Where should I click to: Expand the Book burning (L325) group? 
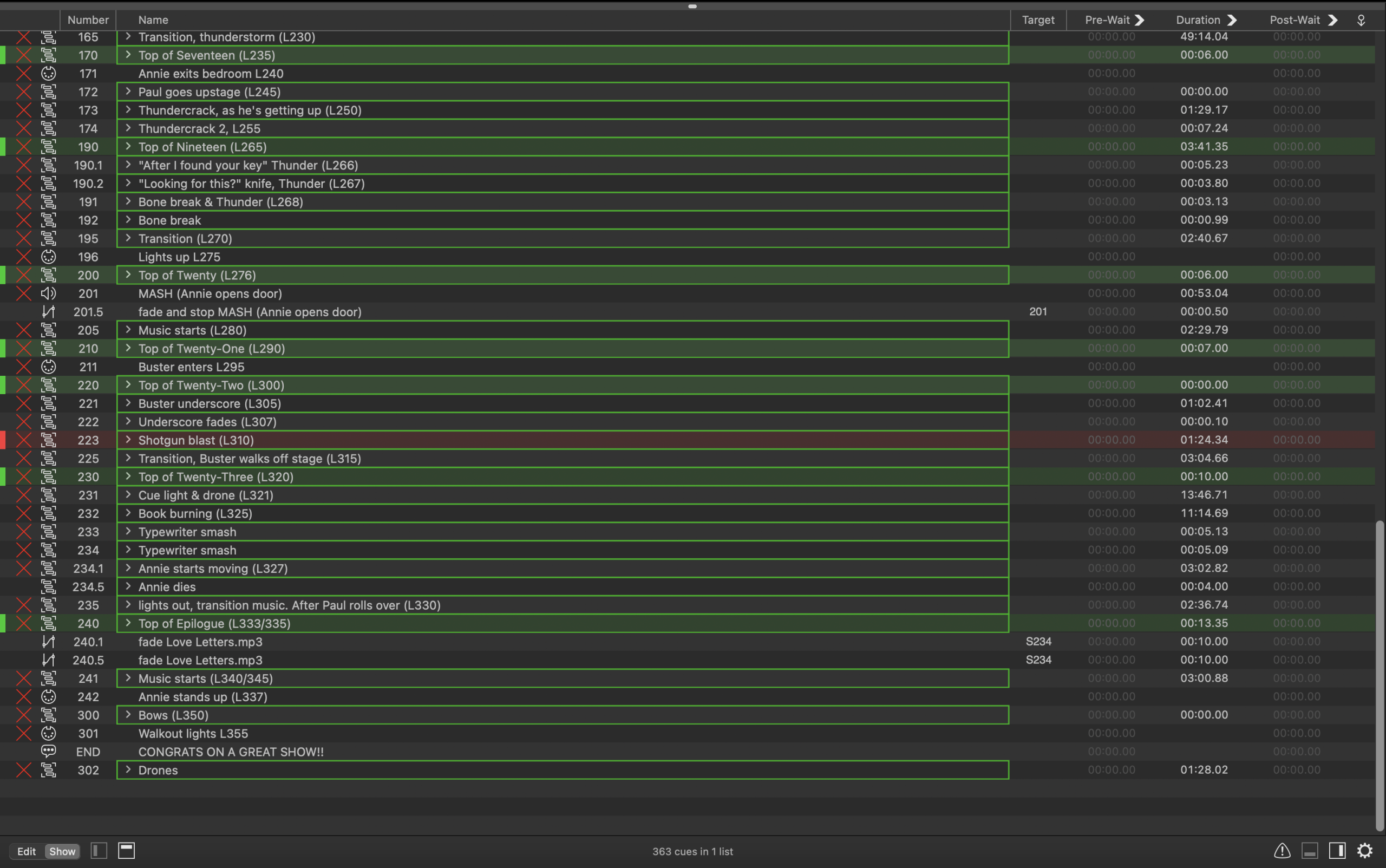pos(128,513)
